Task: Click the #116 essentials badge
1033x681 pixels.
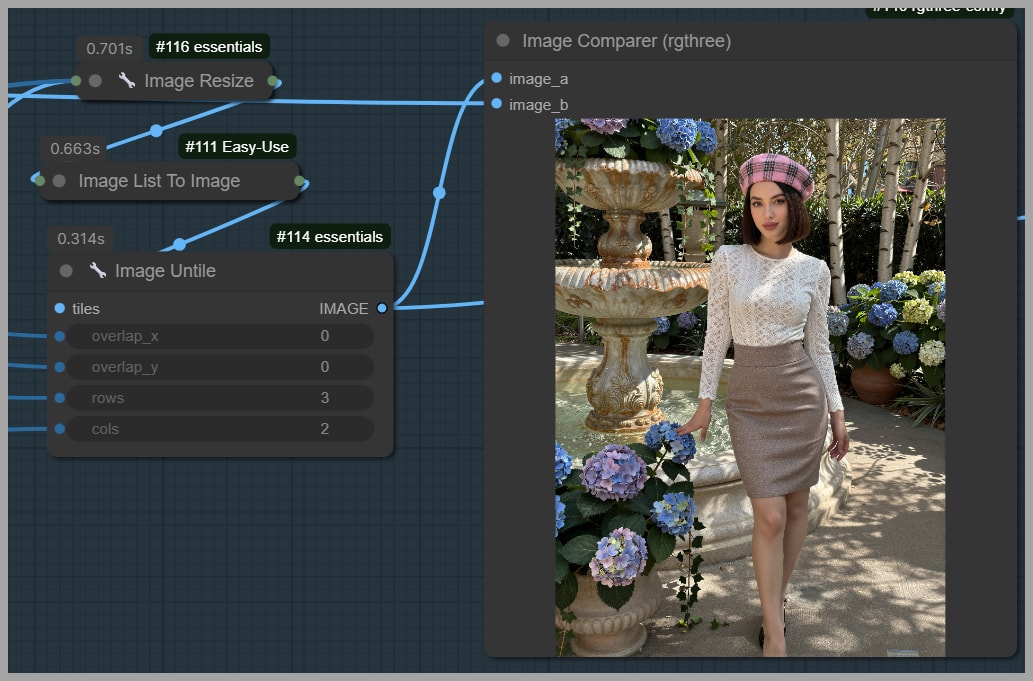Action: pos(209,46)
